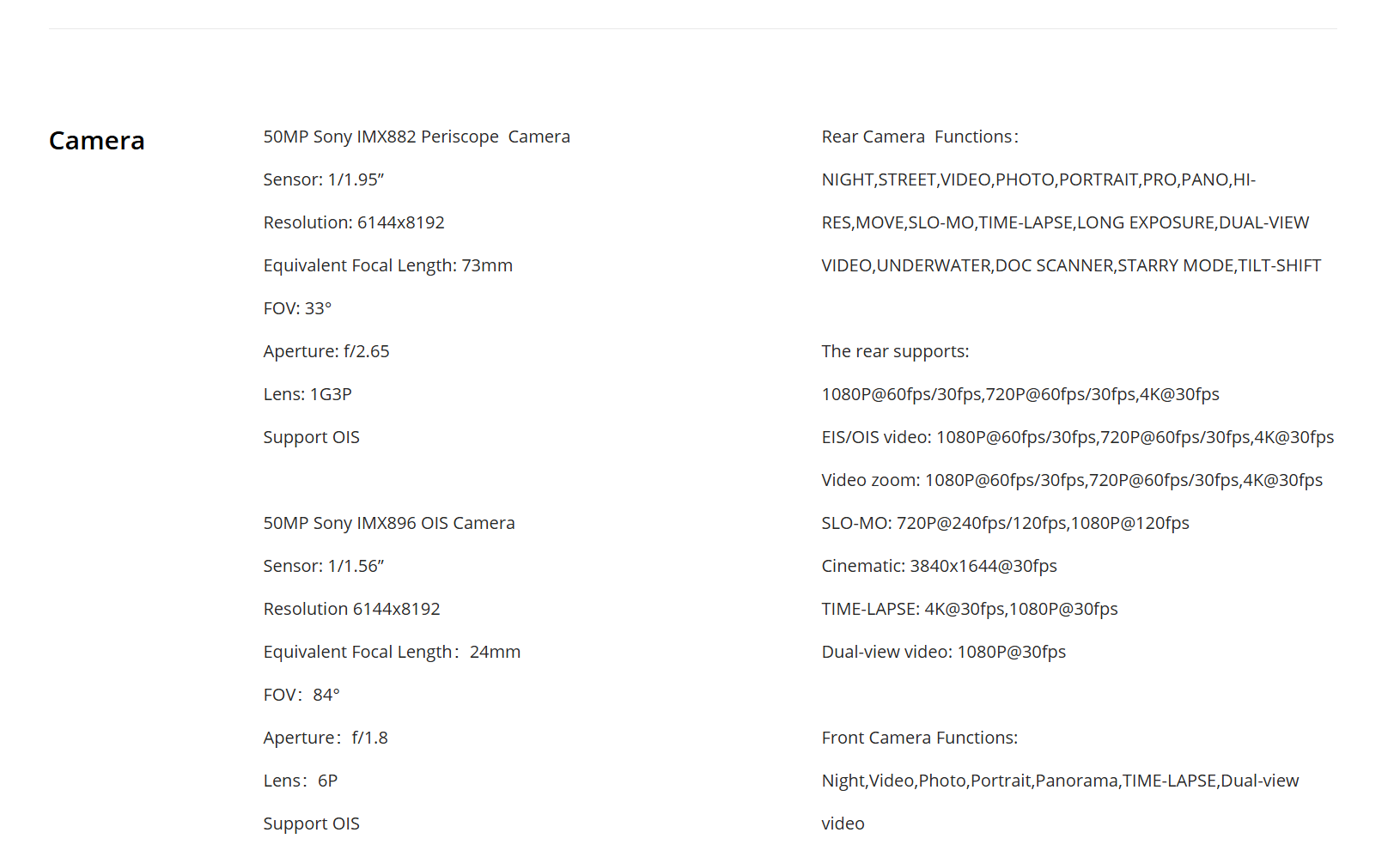Viewport: 1400px width, 857px height.
Task: Click the 50MP Sony IMX882 Periscope Camera title
Action: (x=417, y=137)
